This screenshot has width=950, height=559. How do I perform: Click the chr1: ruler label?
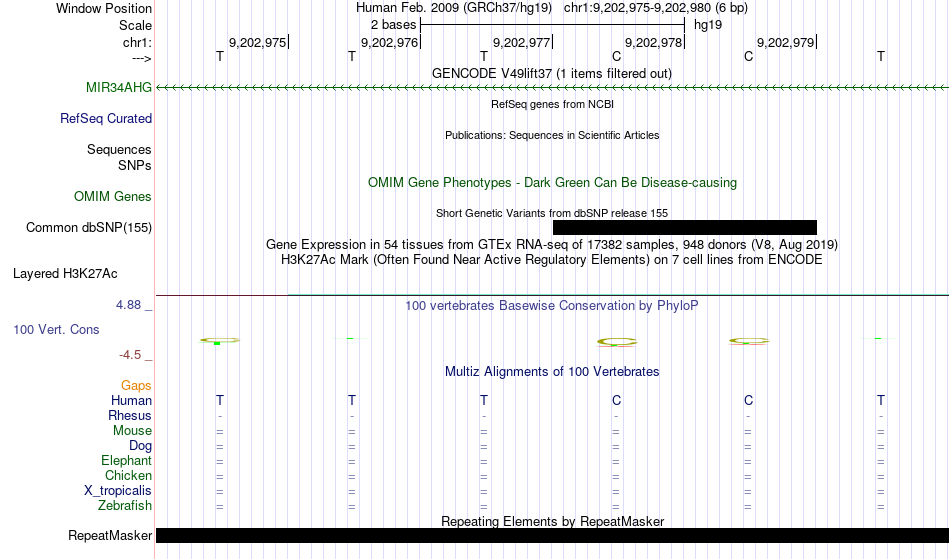(x=138, y=42)
